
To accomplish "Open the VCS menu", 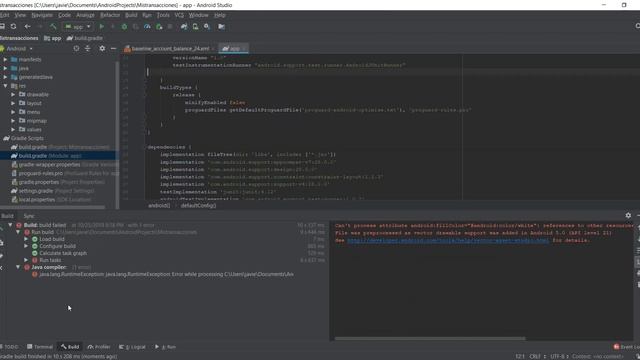I will coord(179,15).
